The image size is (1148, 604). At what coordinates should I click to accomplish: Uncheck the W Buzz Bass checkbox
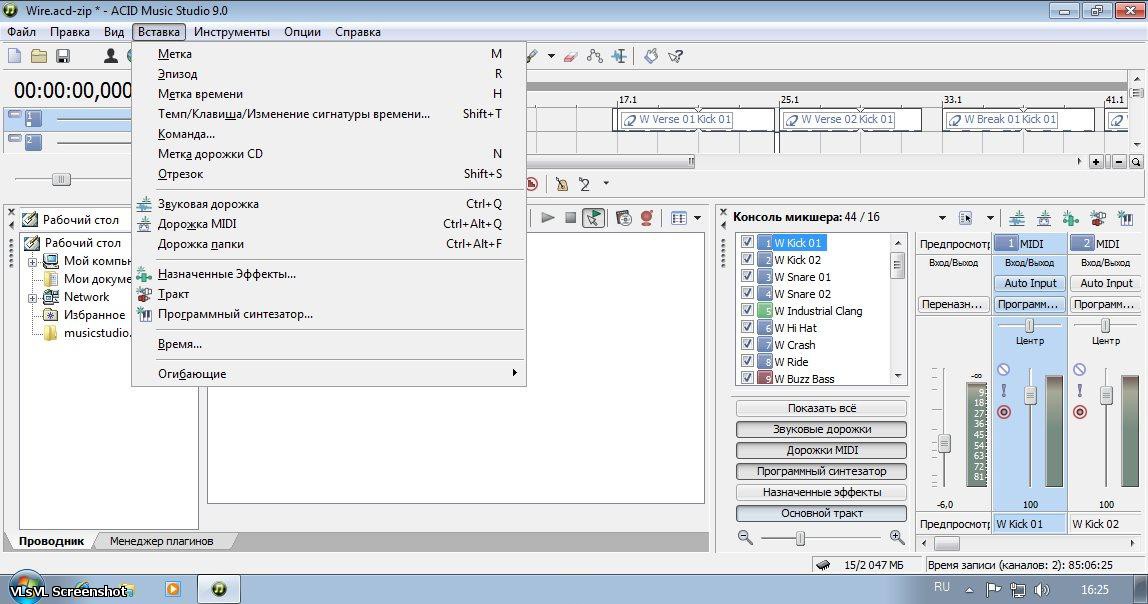[747, 378]
